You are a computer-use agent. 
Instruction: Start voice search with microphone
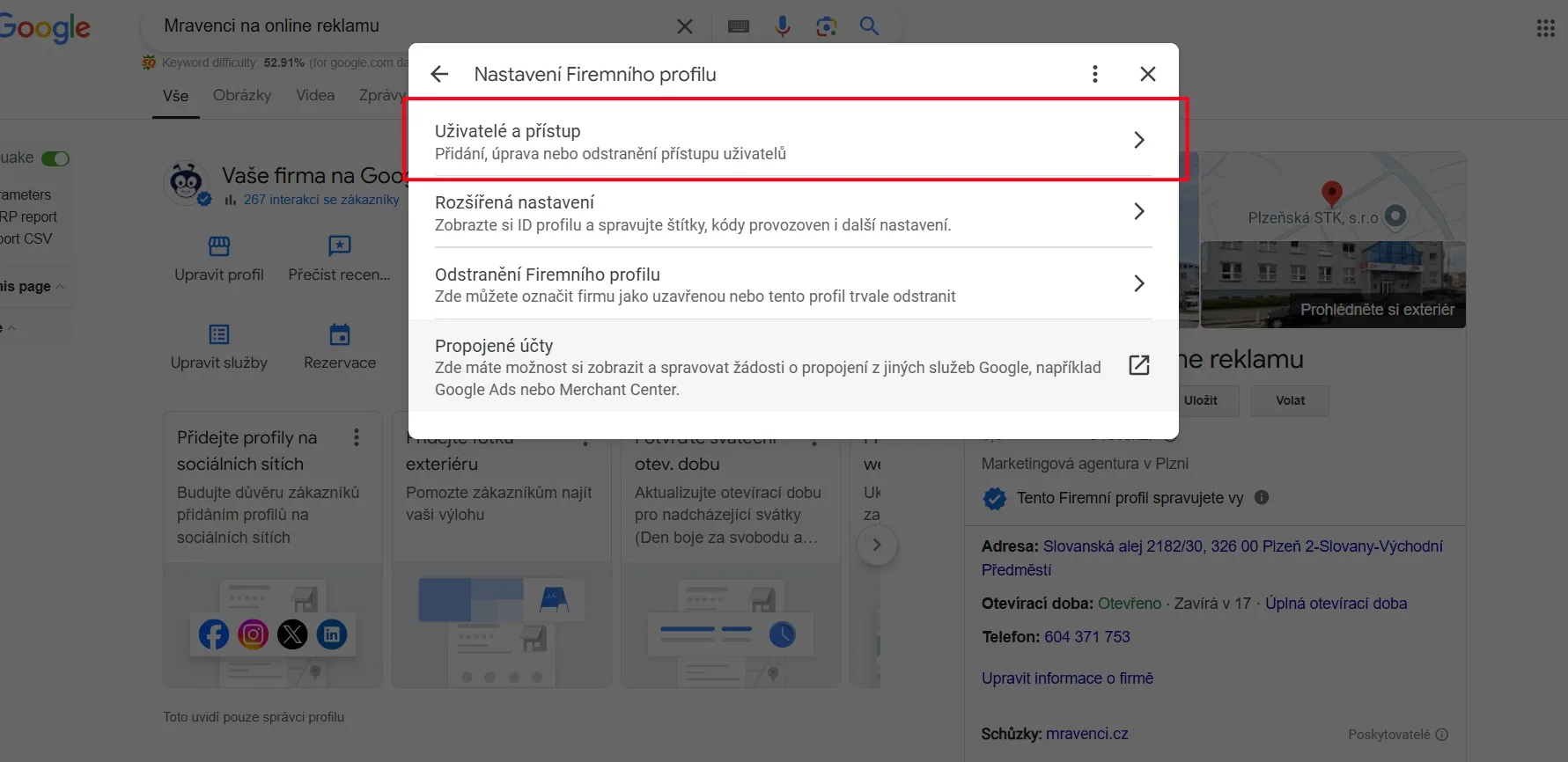point(783,26)
